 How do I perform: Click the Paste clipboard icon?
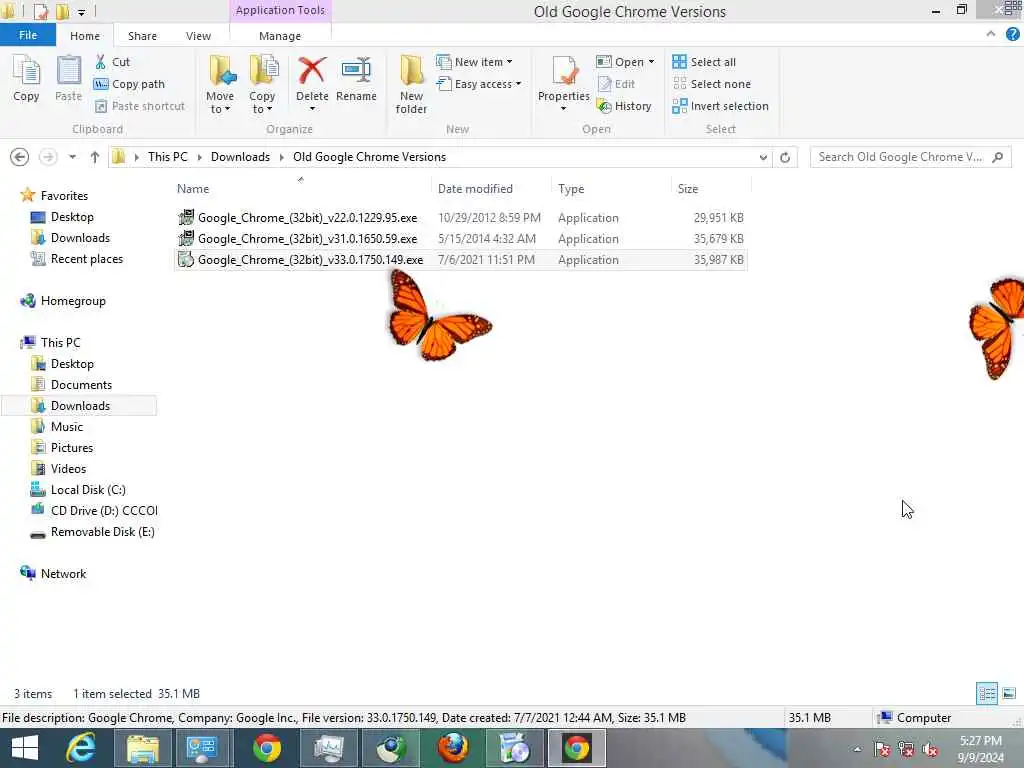pos(68,78)
